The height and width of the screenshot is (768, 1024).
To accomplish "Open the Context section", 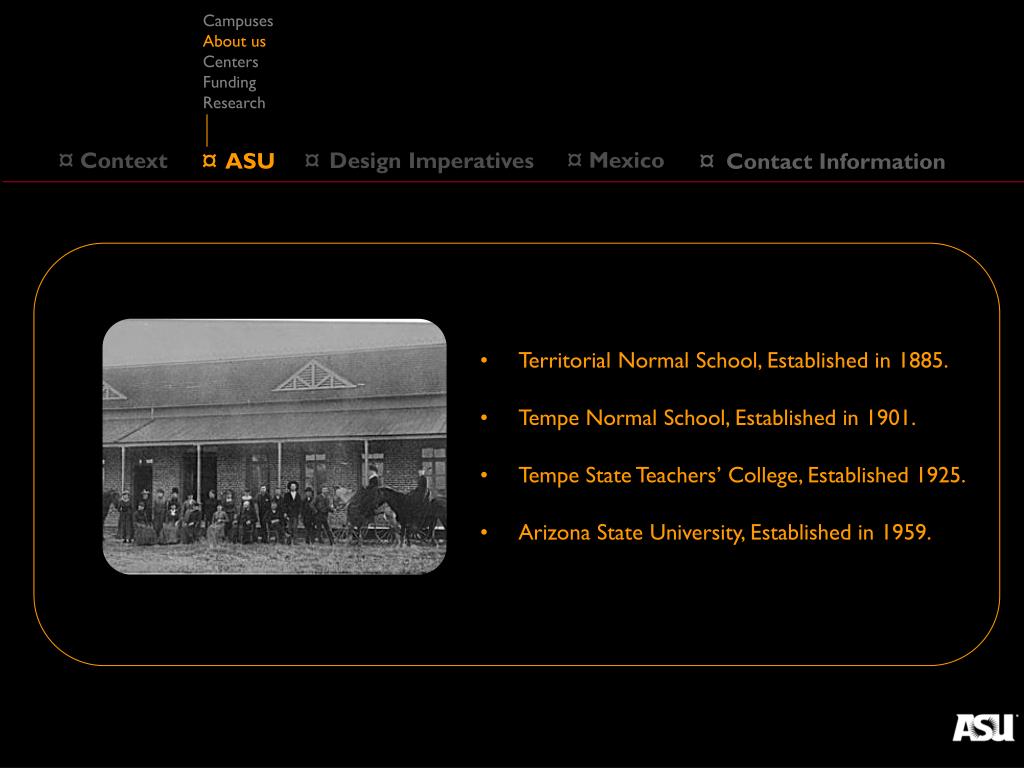I will [x=123, y=161].
